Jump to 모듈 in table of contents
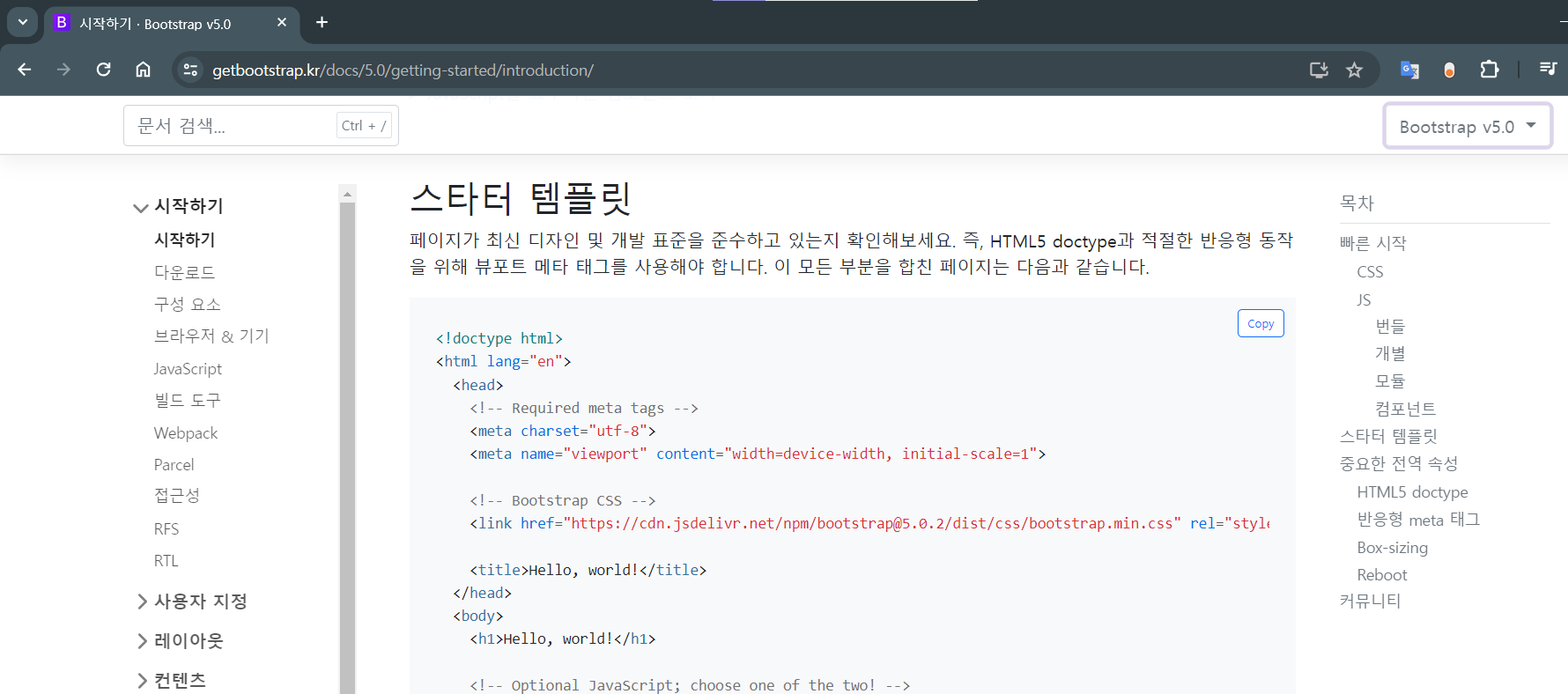 1390,381
